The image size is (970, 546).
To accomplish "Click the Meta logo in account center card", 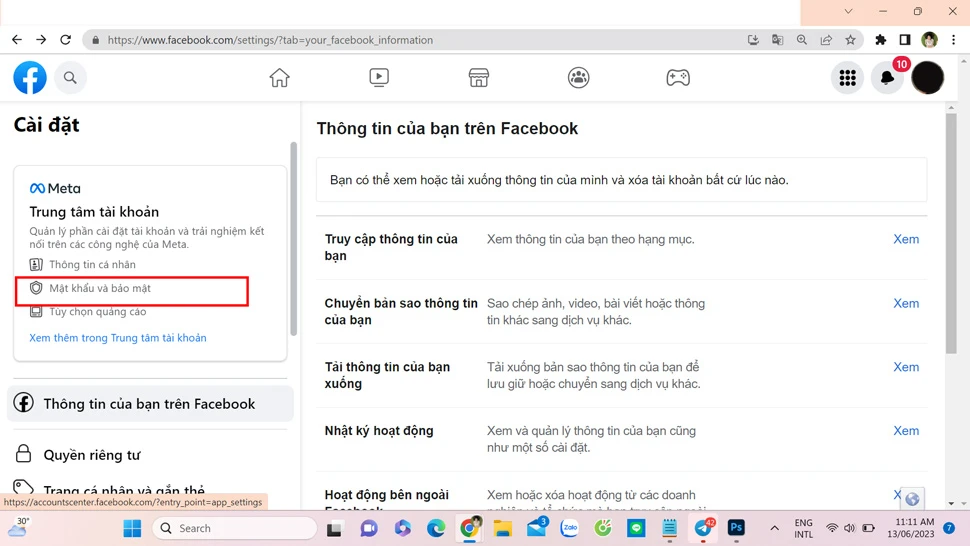I will pyautogui.click(x=55, y=188).
